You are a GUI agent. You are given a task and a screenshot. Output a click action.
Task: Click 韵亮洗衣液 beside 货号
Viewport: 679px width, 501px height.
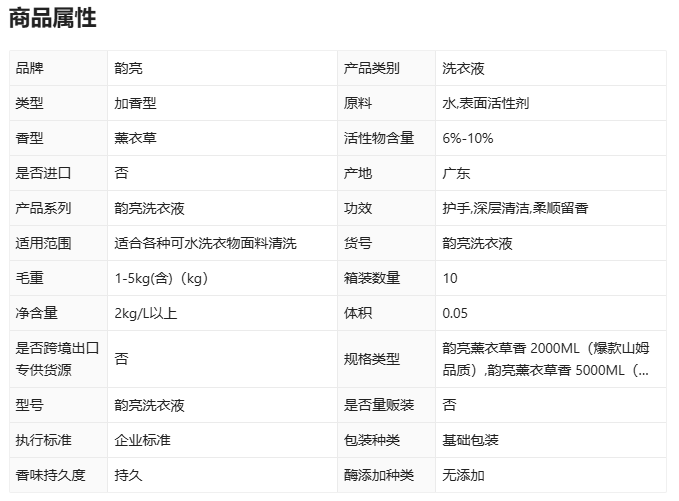[x=477, y=243]
